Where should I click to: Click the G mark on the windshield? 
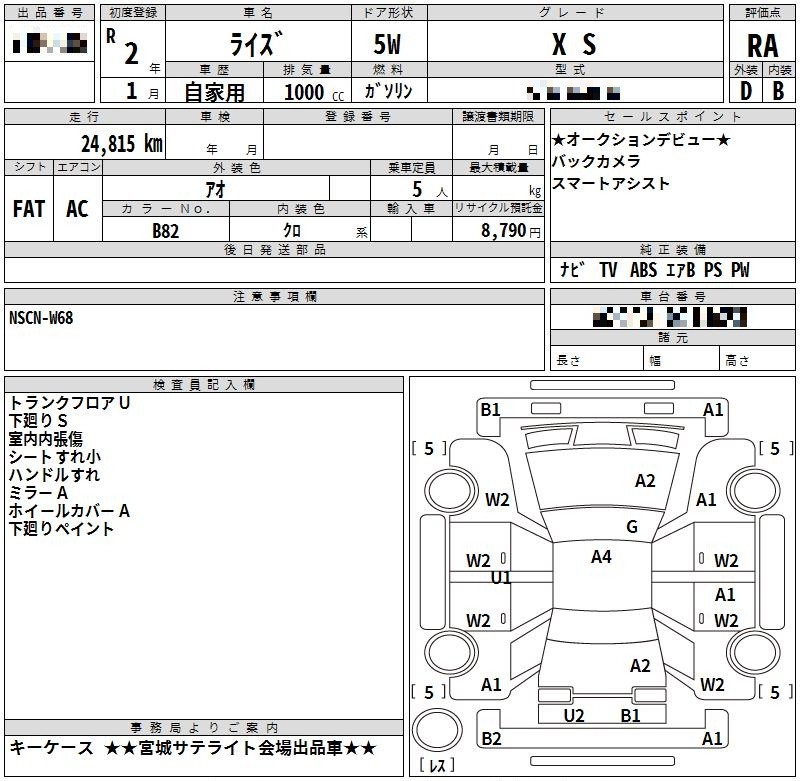click(x=632, y=527)
